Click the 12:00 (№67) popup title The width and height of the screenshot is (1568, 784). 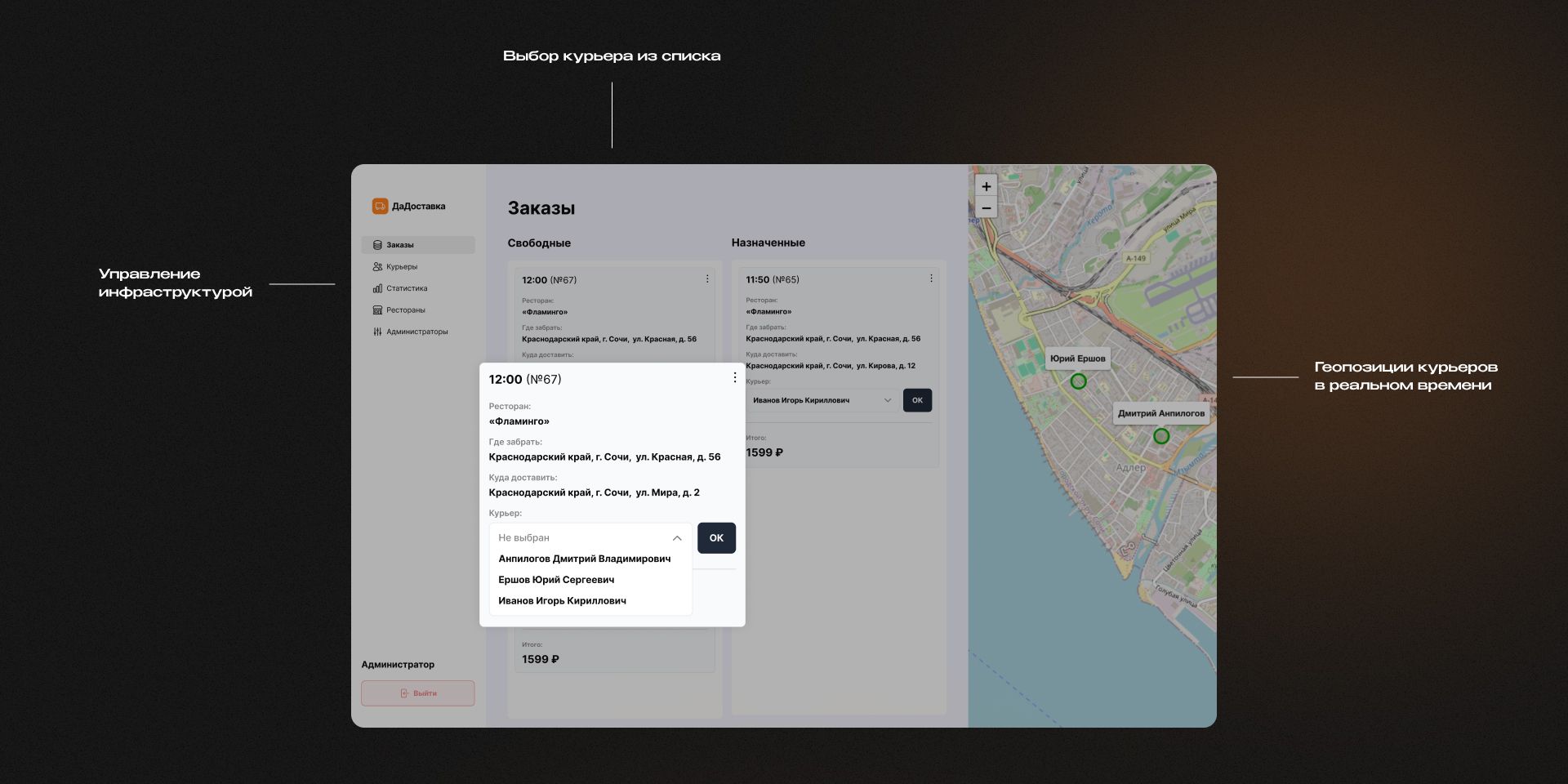(525, 379)
